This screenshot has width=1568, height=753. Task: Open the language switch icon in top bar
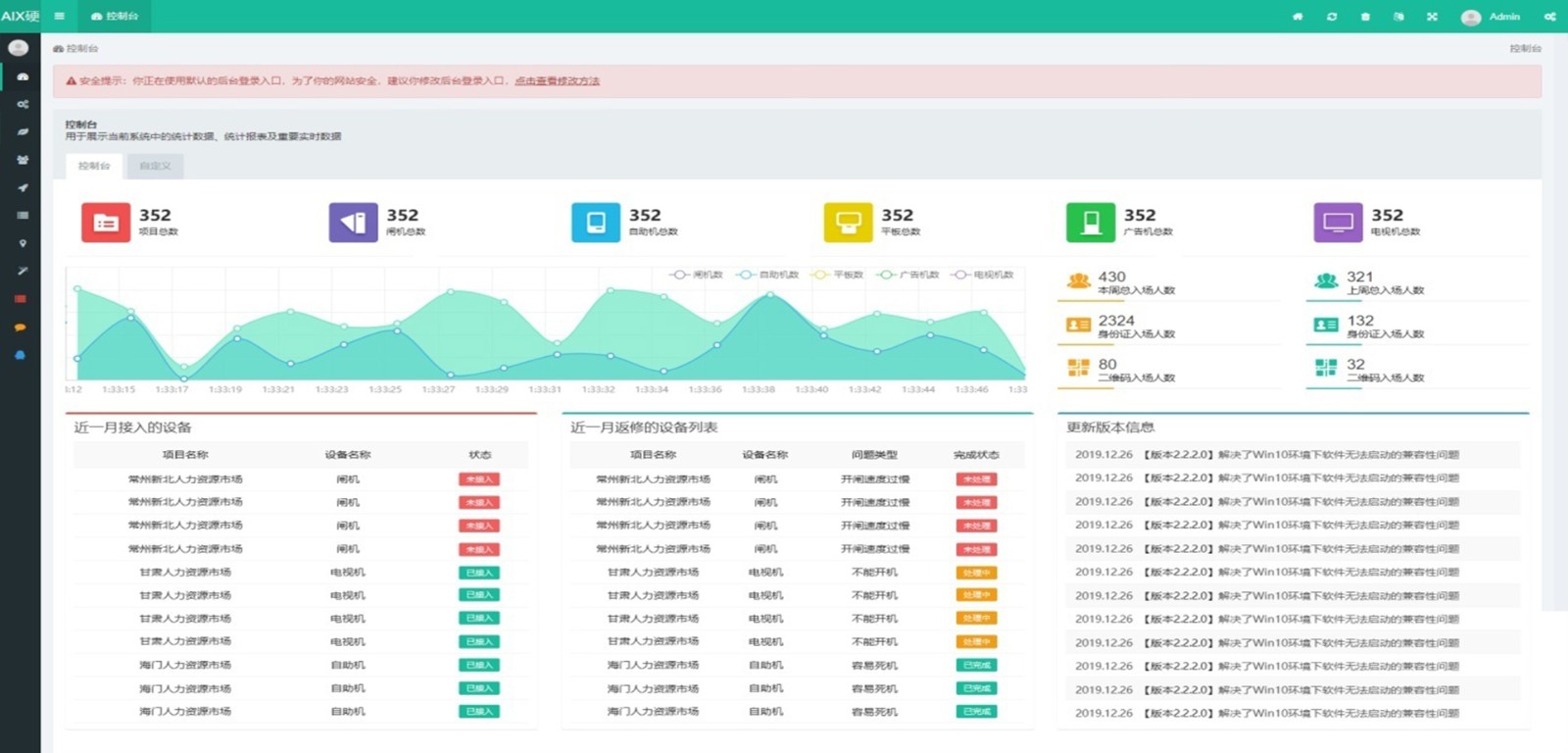[1398, 17]
